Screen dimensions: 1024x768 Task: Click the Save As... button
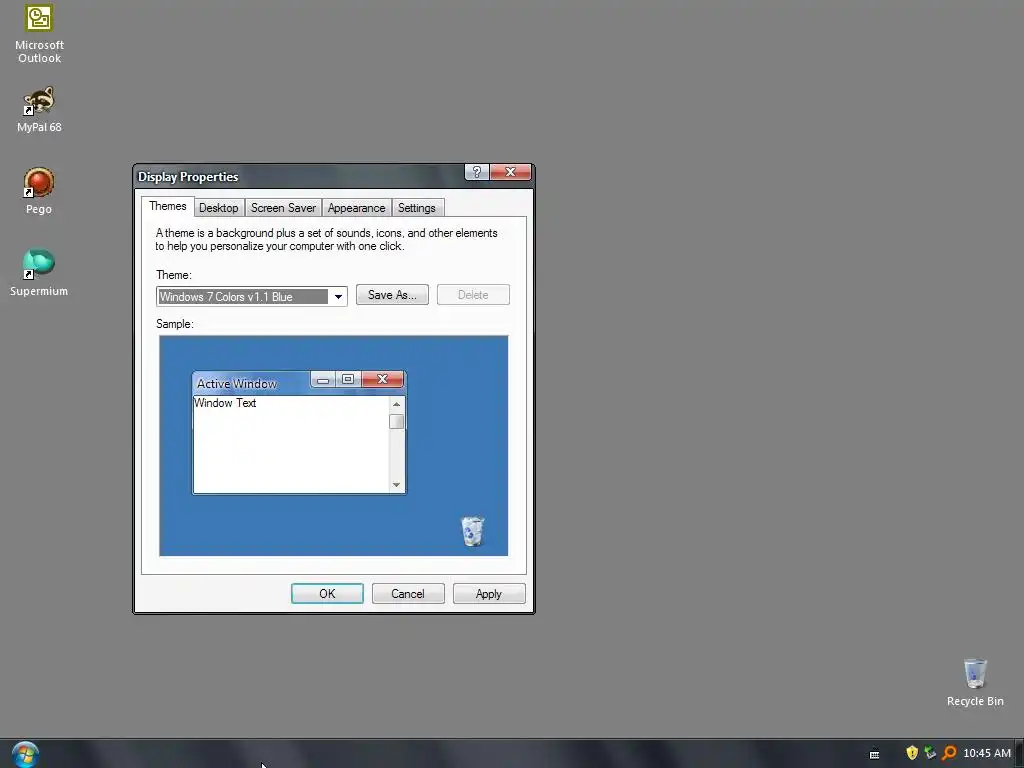(x=392, y=295)
